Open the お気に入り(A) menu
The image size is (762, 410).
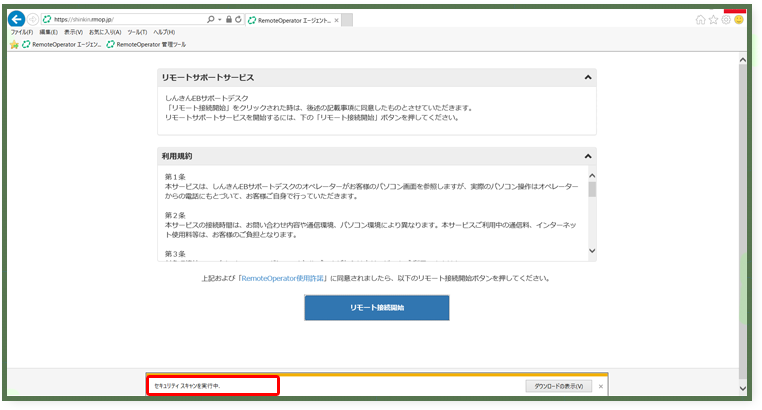[103, 32]
